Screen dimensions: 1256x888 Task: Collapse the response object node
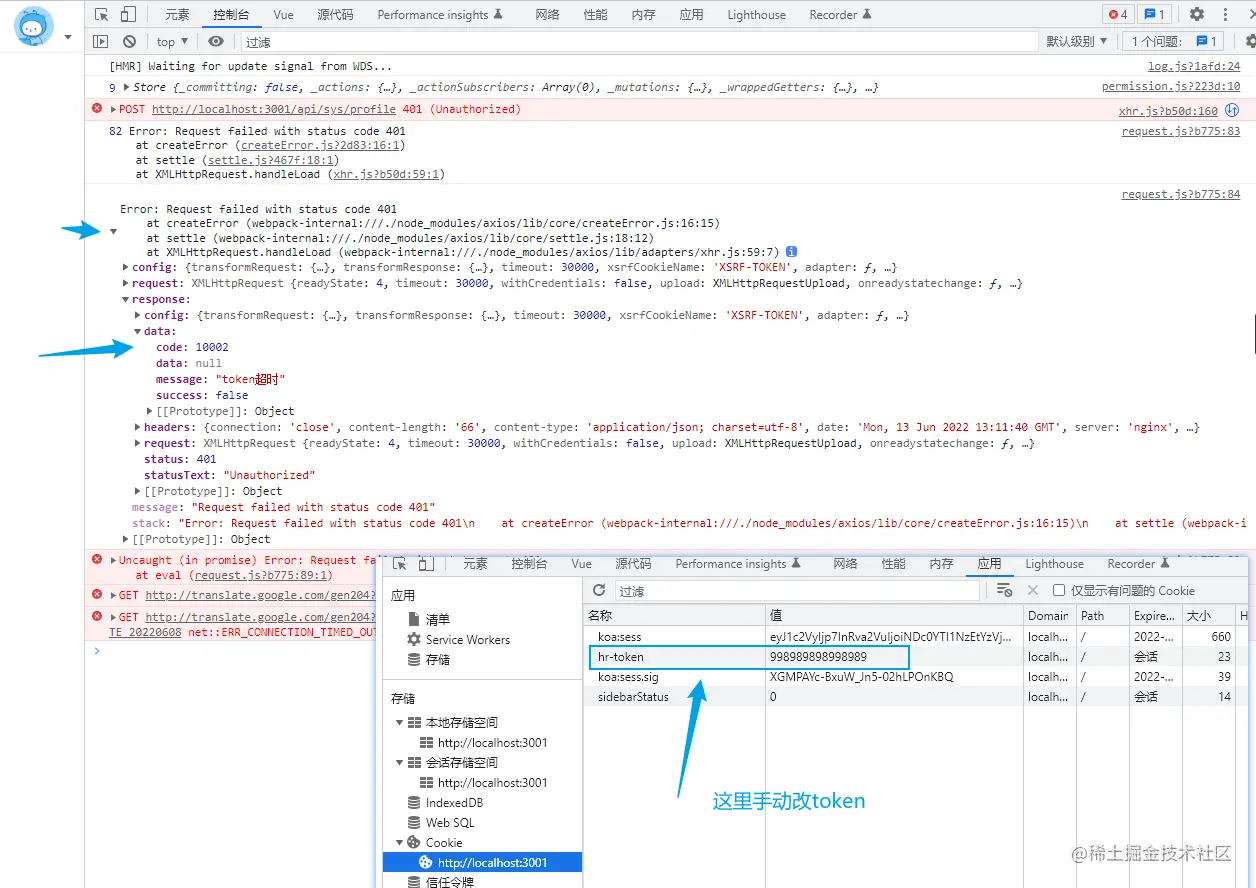pyautogui.click(x=125, y=300)
